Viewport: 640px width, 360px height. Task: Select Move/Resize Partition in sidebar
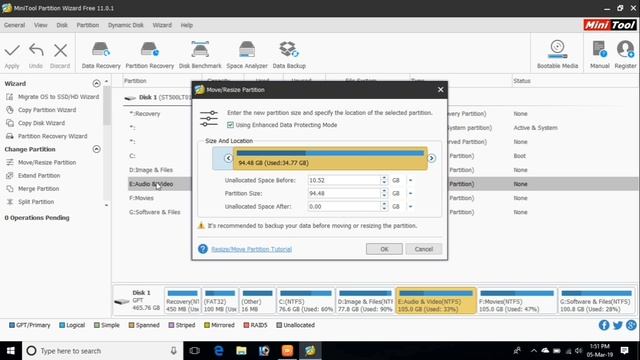pos(47,162)
